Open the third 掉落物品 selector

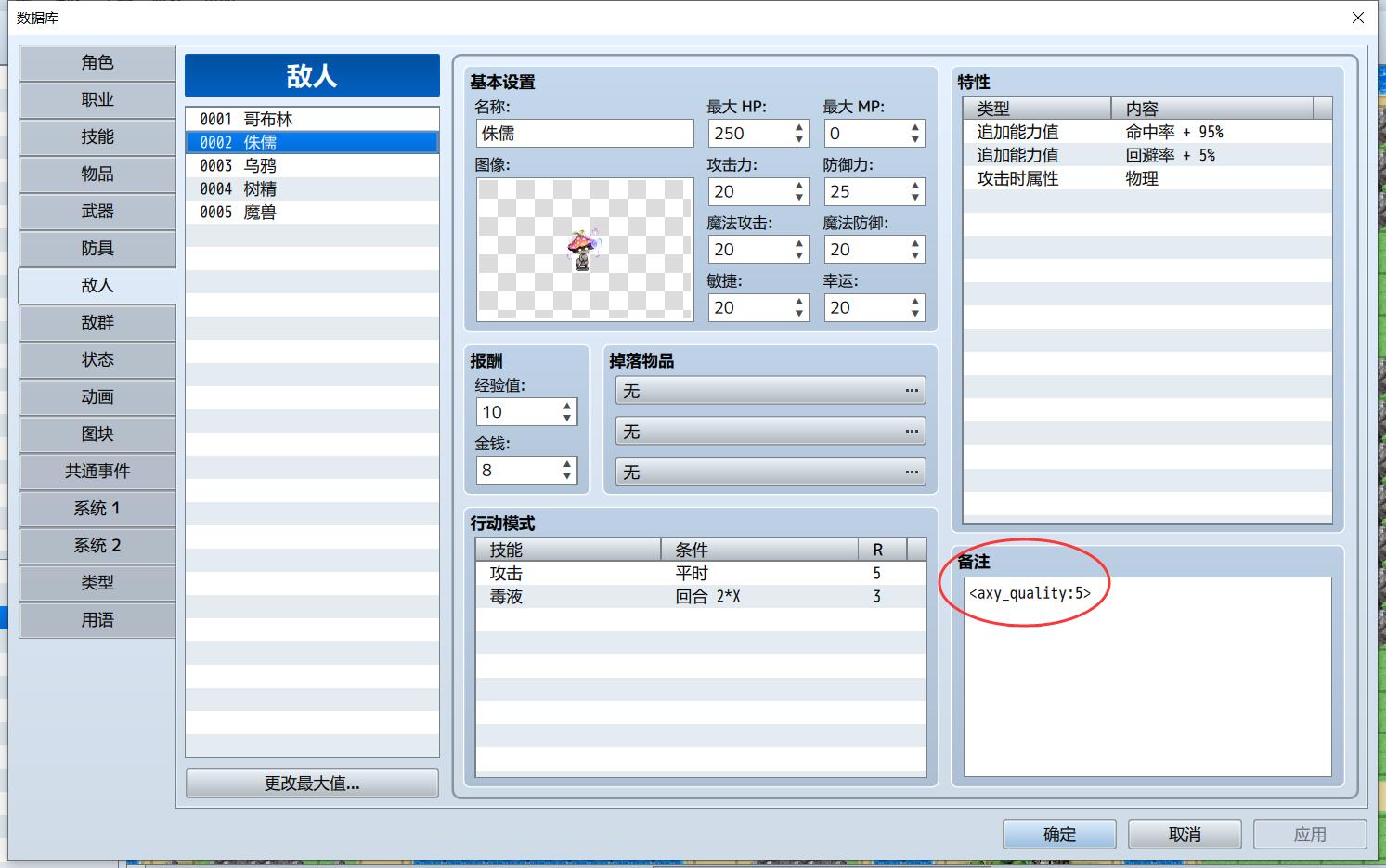[x=771, y=472]
